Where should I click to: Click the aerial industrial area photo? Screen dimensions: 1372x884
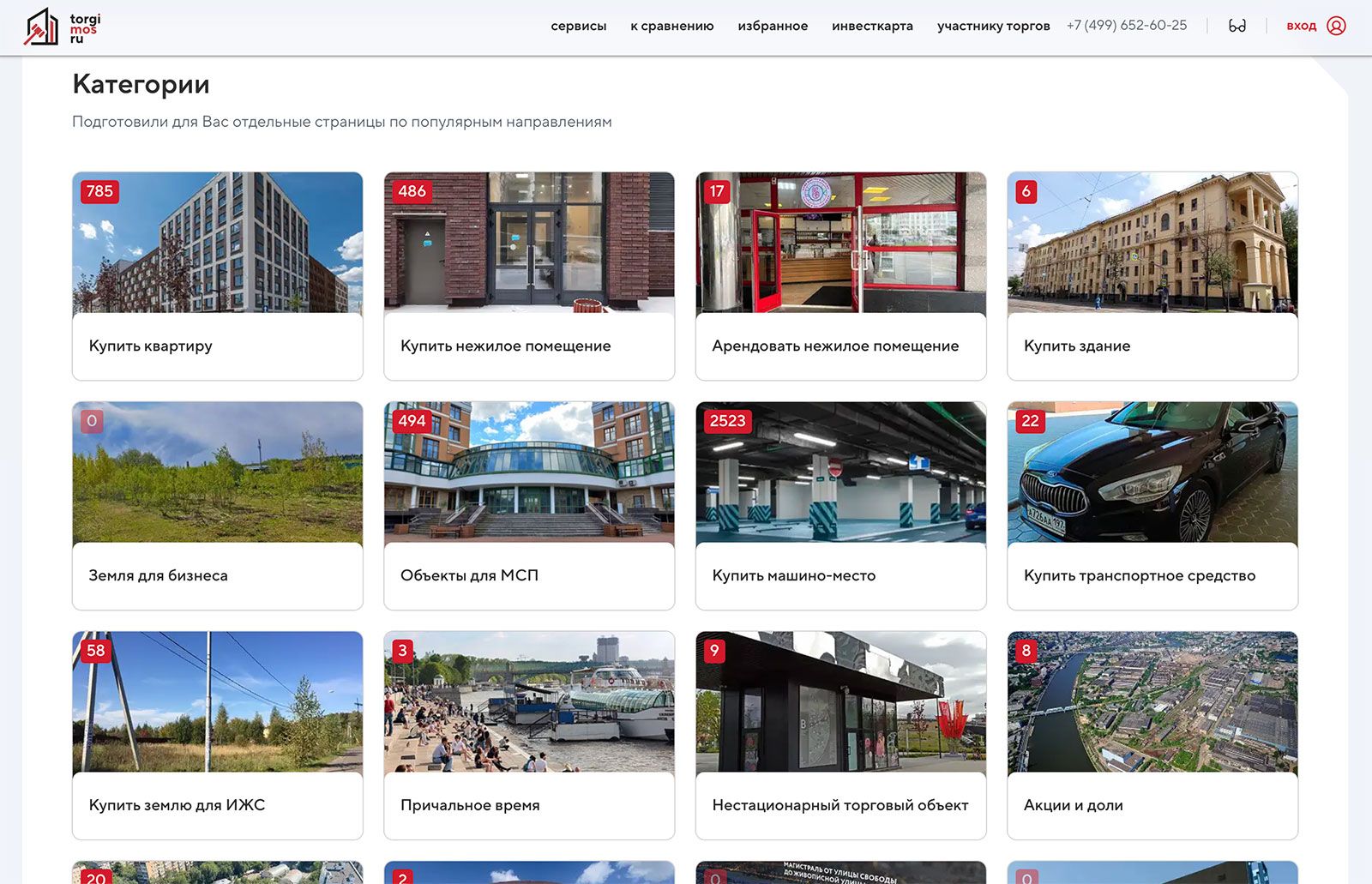pos(1152,702)
